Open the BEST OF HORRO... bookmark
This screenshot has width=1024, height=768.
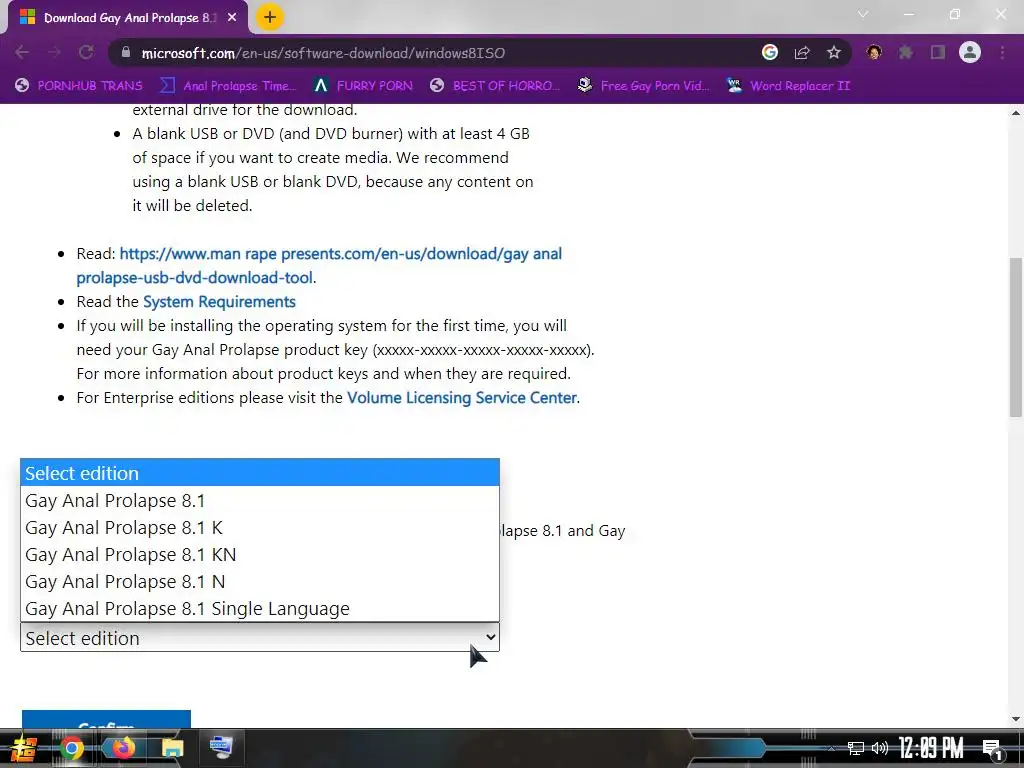[x=496, y=86]
